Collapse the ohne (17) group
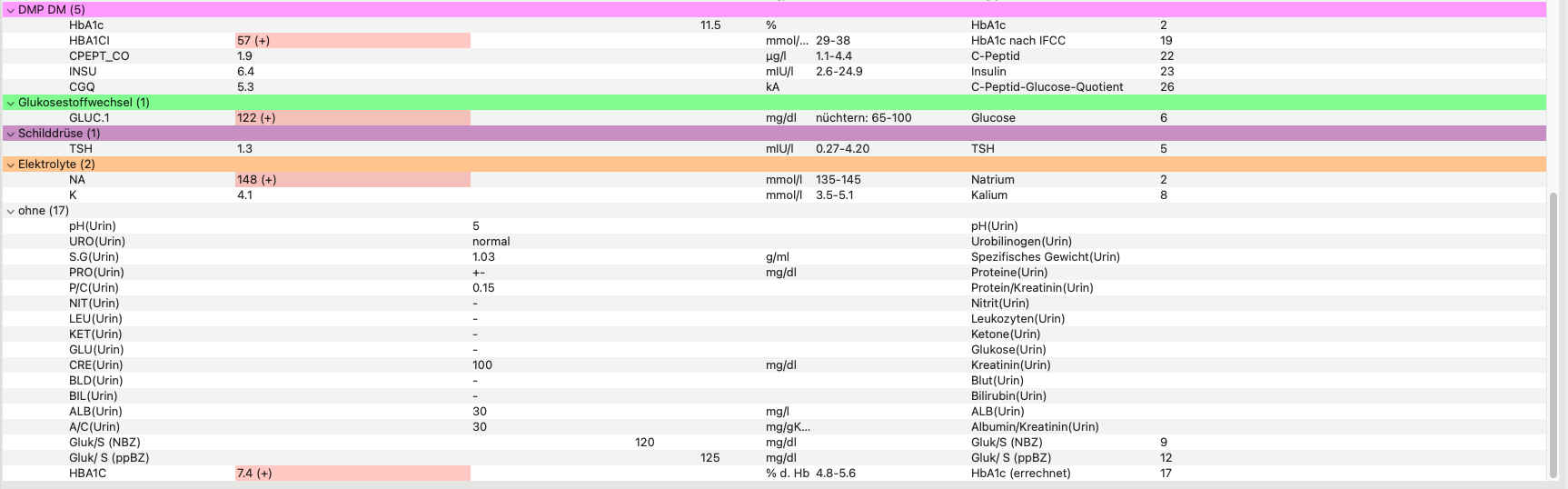1568x489 pixels. pos(10,211)
